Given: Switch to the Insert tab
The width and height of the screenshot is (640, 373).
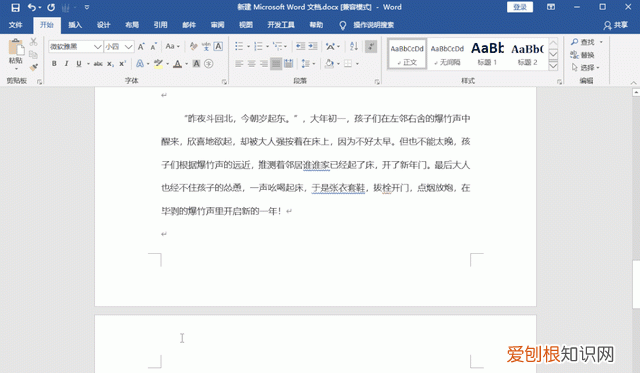Looking at the screenshot, I should click(x=75, y=25).
